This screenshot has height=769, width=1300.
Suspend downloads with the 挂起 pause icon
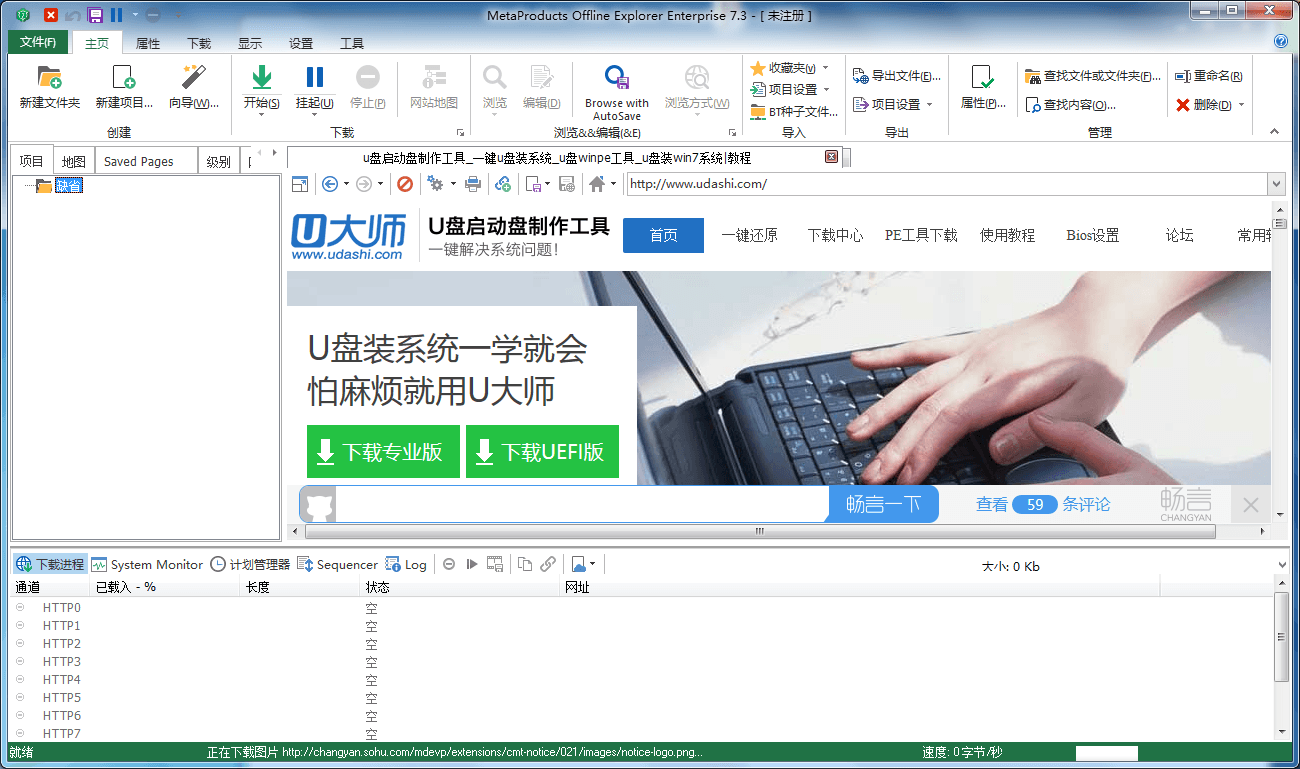point(315,77)
